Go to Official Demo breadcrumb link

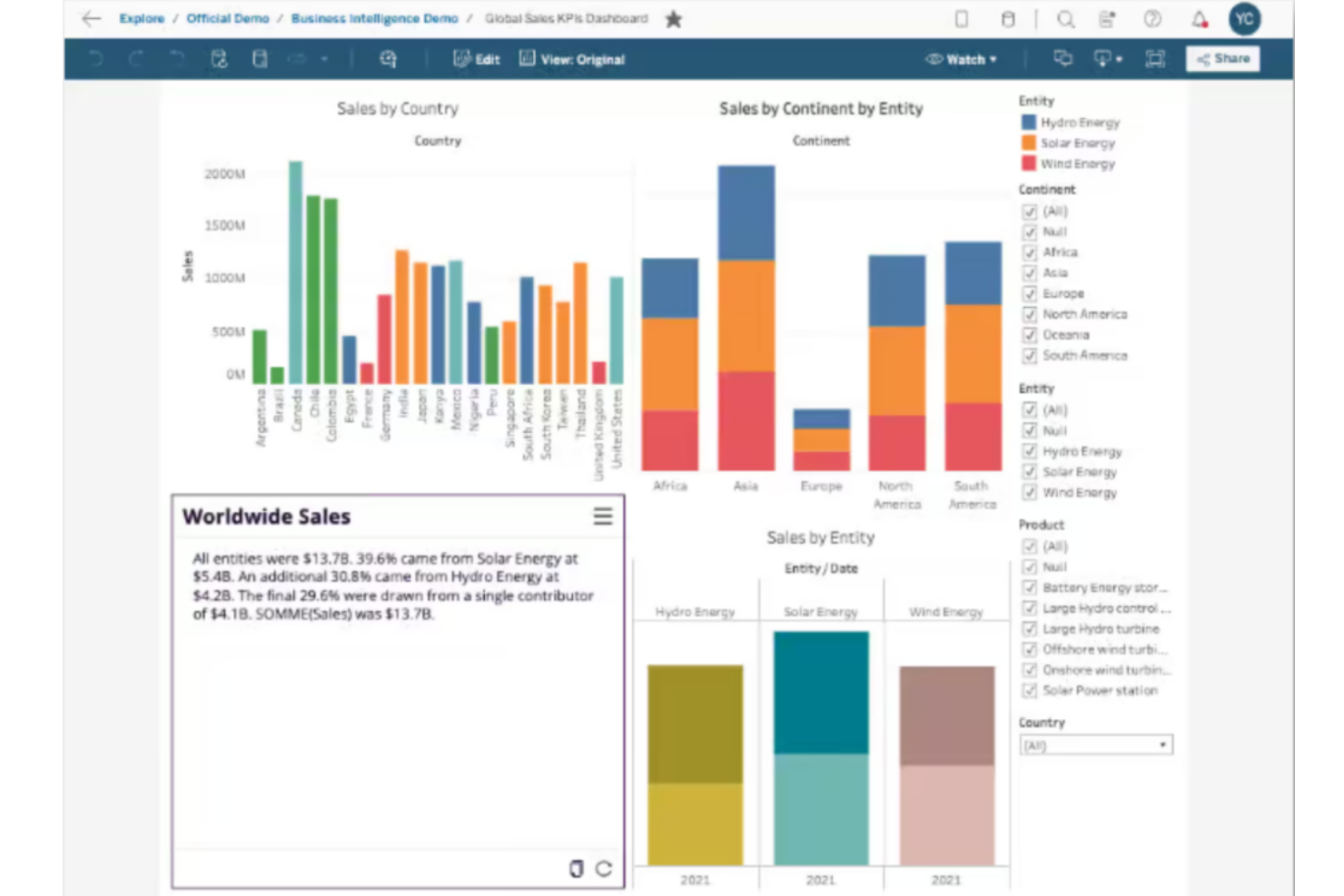click(227, 18)
